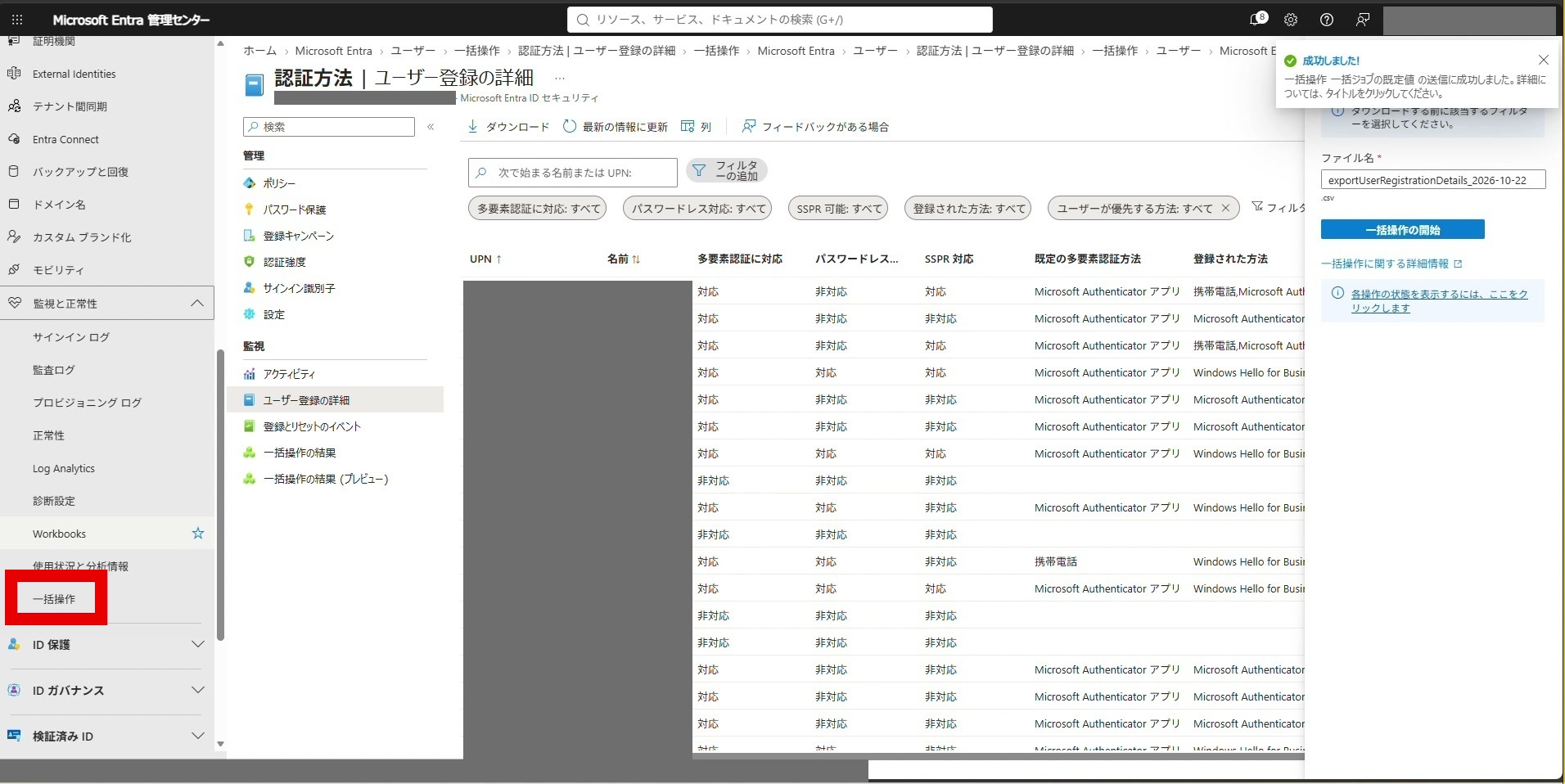The width and height of the screenshot is (1565, 784).
Task: Click the ダウンロード download button
Action: pyautogui.click(x=508, y=127)
